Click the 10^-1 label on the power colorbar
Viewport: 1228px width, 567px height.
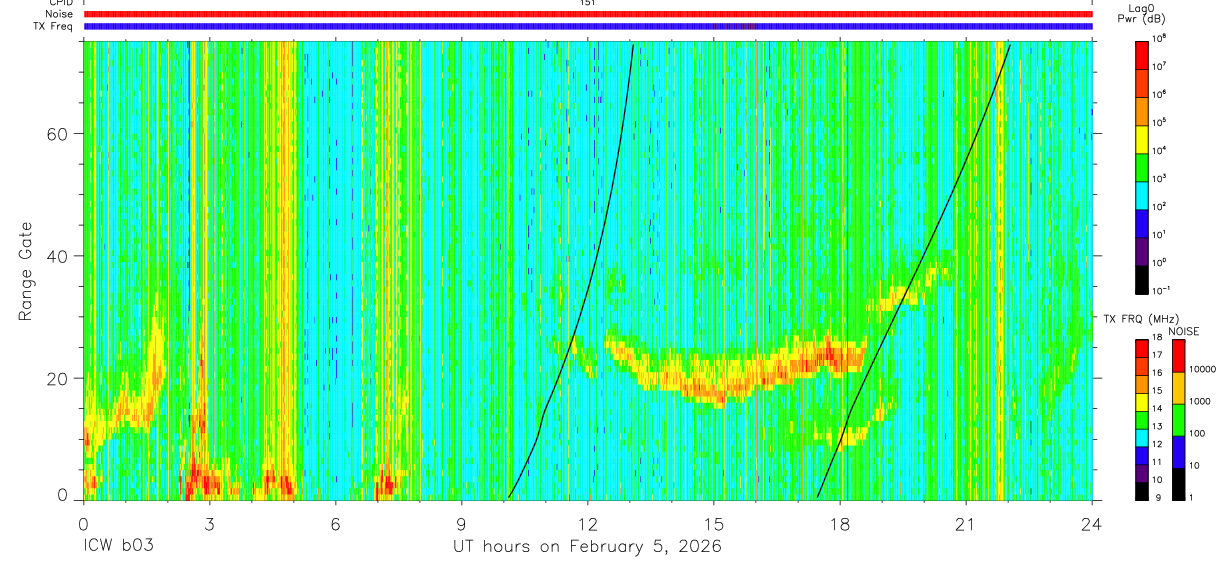[1160, 290]
